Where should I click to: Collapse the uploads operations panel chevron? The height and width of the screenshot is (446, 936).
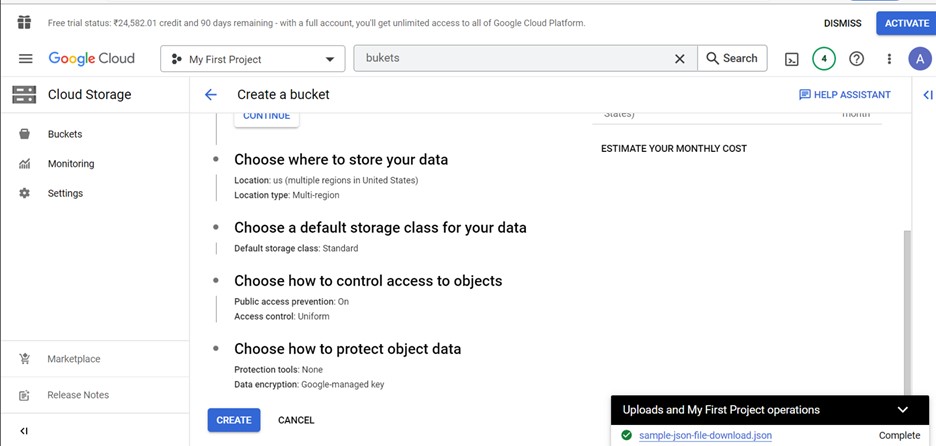(x=903, y=410)
